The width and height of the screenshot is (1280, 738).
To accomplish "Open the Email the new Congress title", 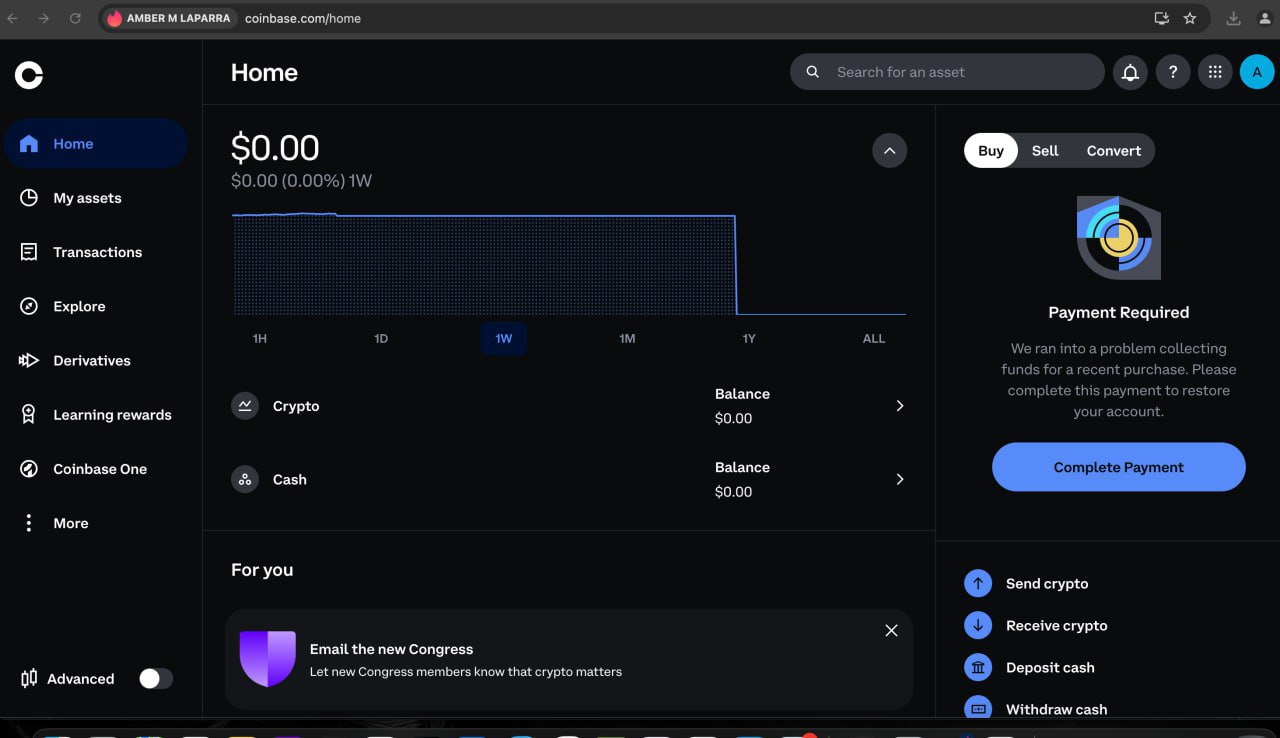I will 391,649.
